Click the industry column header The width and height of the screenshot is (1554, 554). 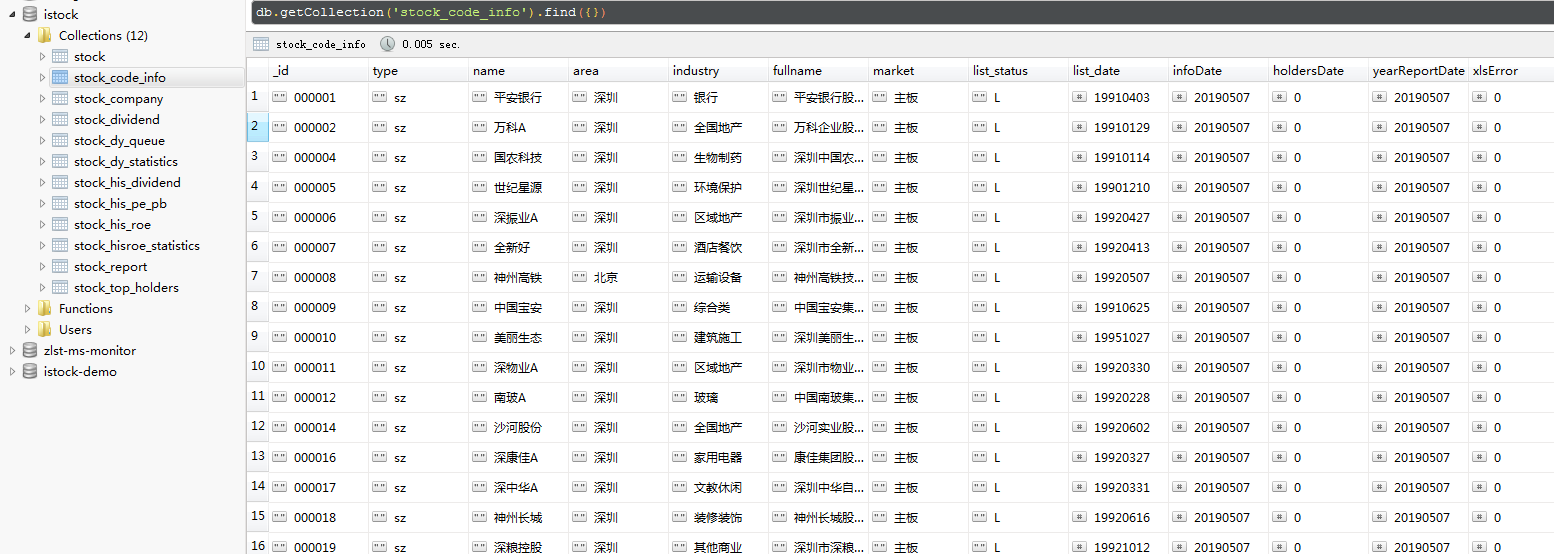[x=719, y=71]
